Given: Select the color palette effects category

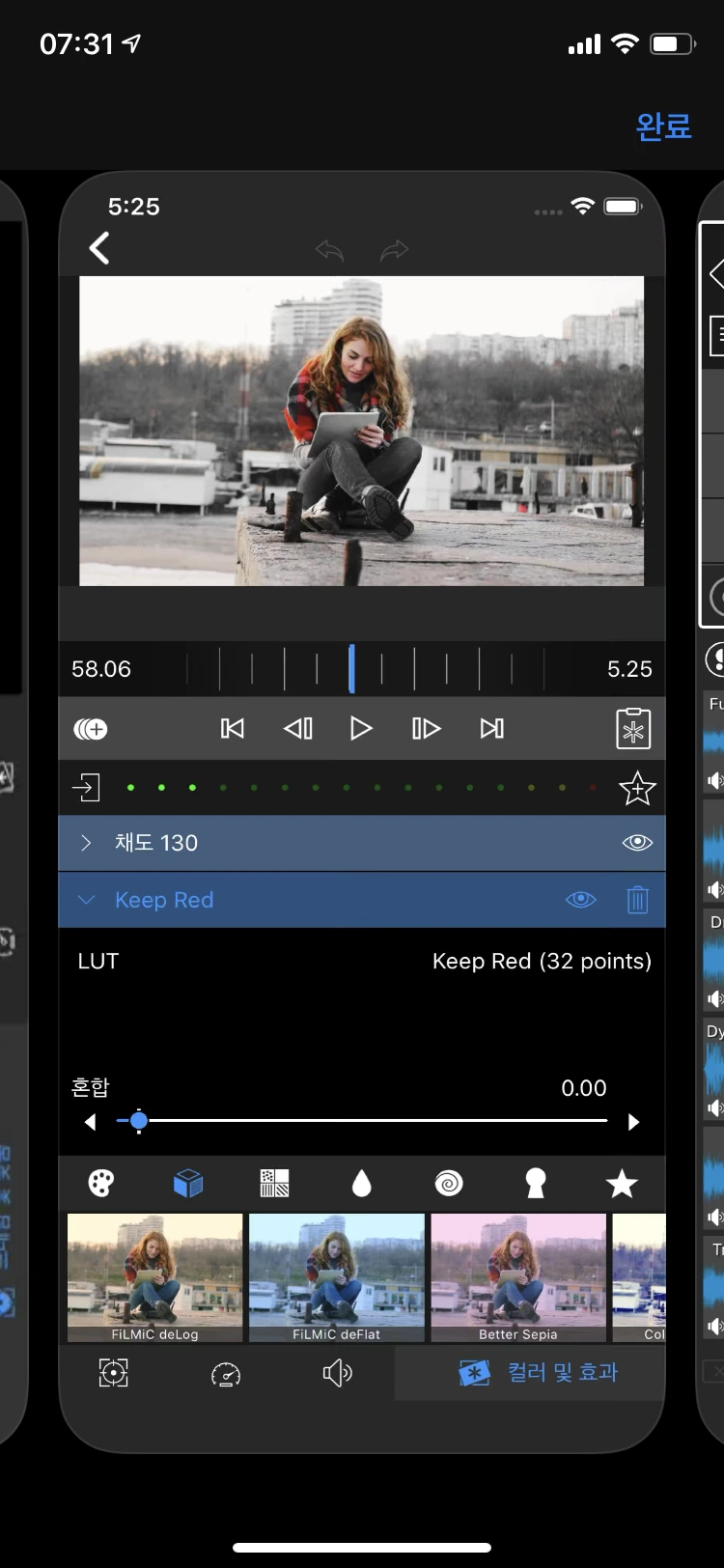Looking at the screenshot, I should [101, 1183].
